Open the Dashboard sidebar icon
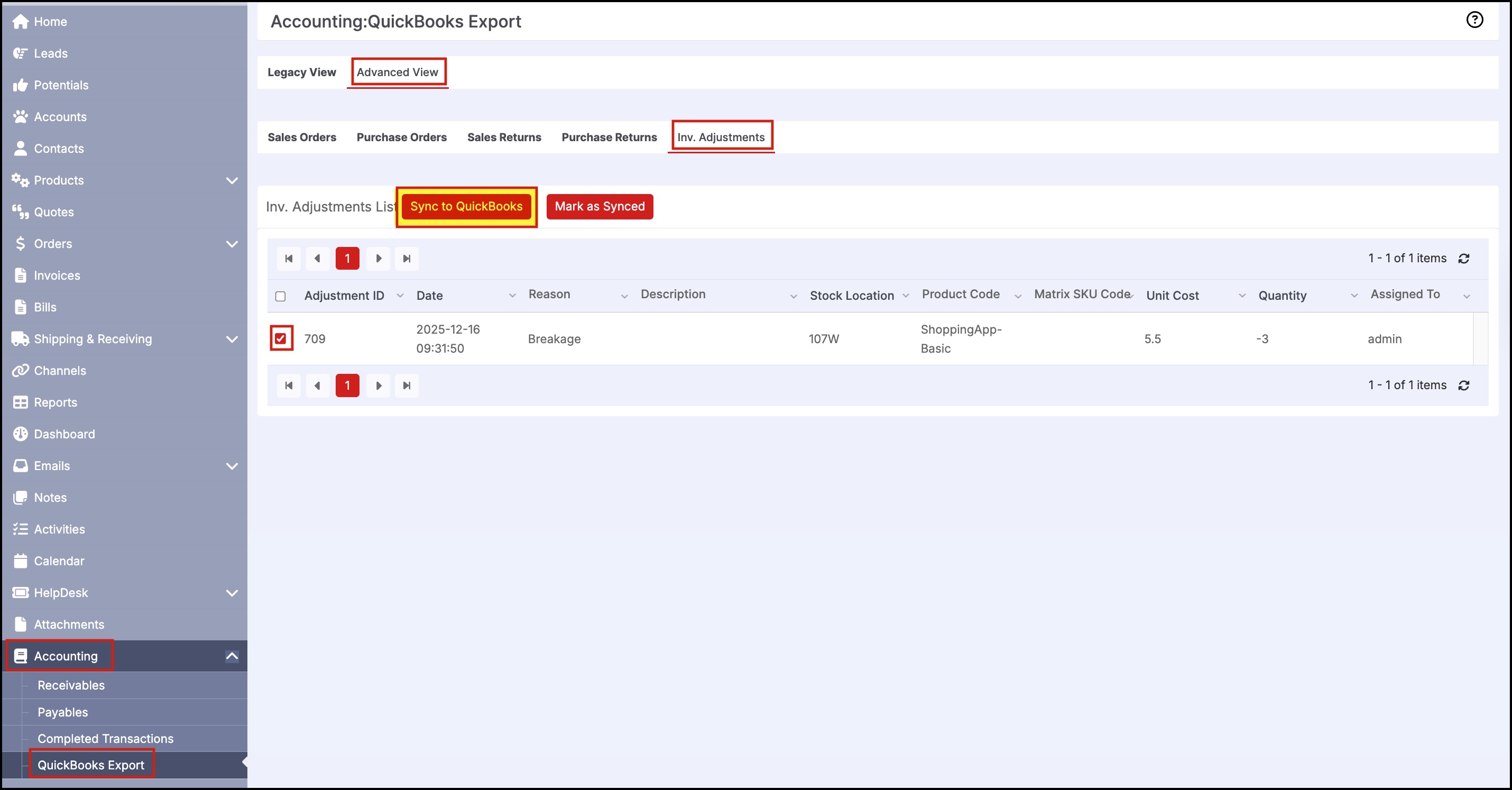The height and width of the screenshot is (790, 1512). (x=21, y=434)
